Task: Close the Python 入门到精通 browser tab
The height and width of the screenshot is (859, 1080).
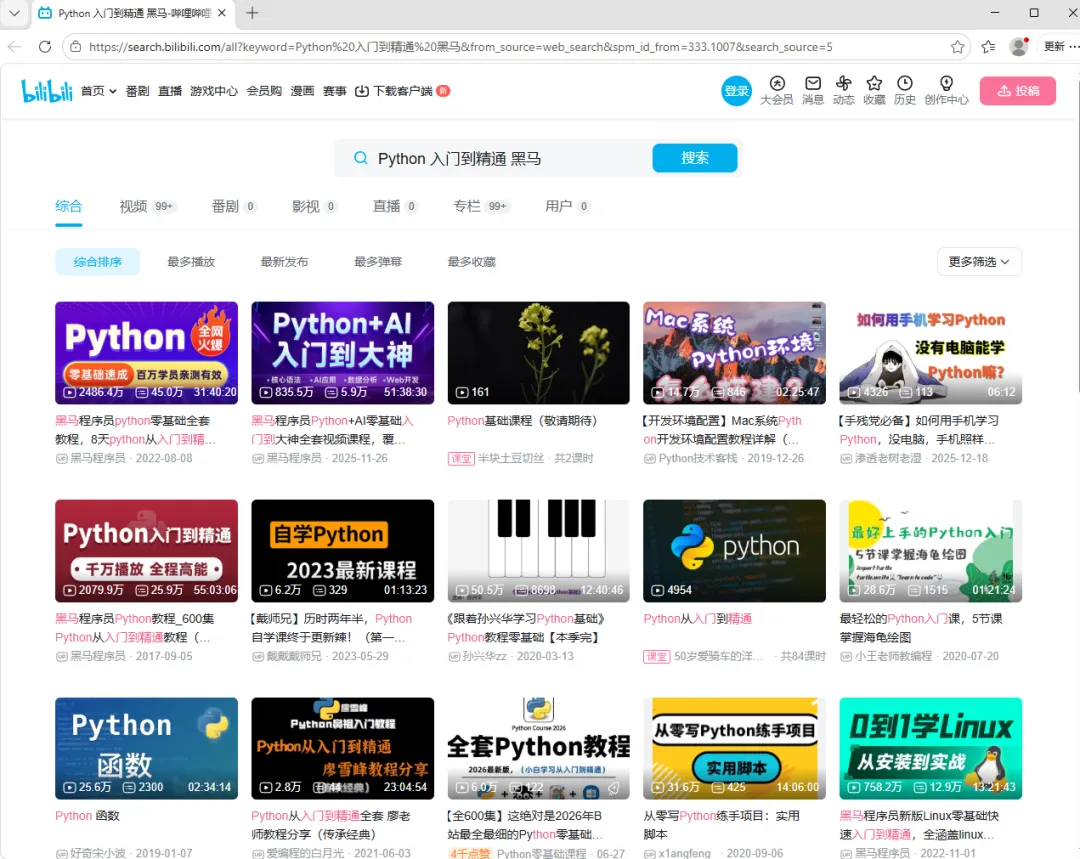Action: coord(222,13)
